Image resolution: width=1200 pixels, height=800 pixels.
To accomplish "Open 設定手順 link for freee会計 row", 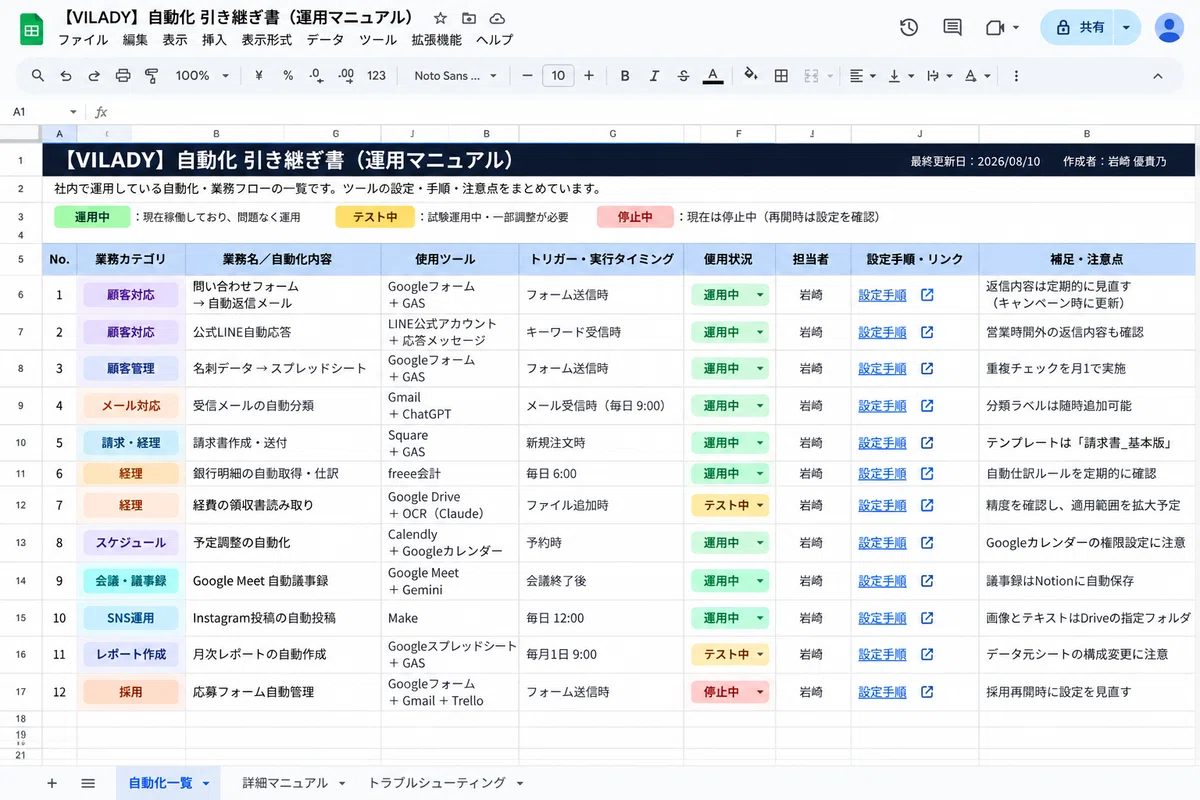I will click(x=882, y=473).
